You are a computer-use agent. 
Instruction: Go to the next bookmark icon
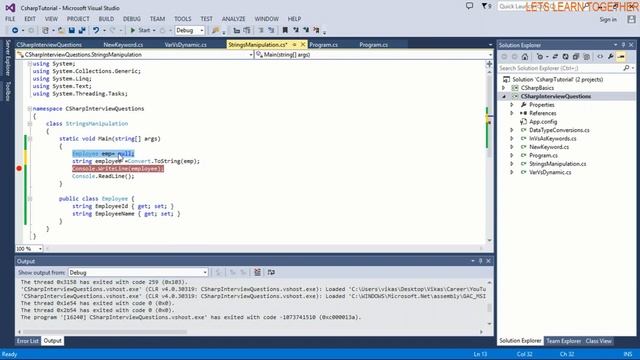[x=306, y=30]
